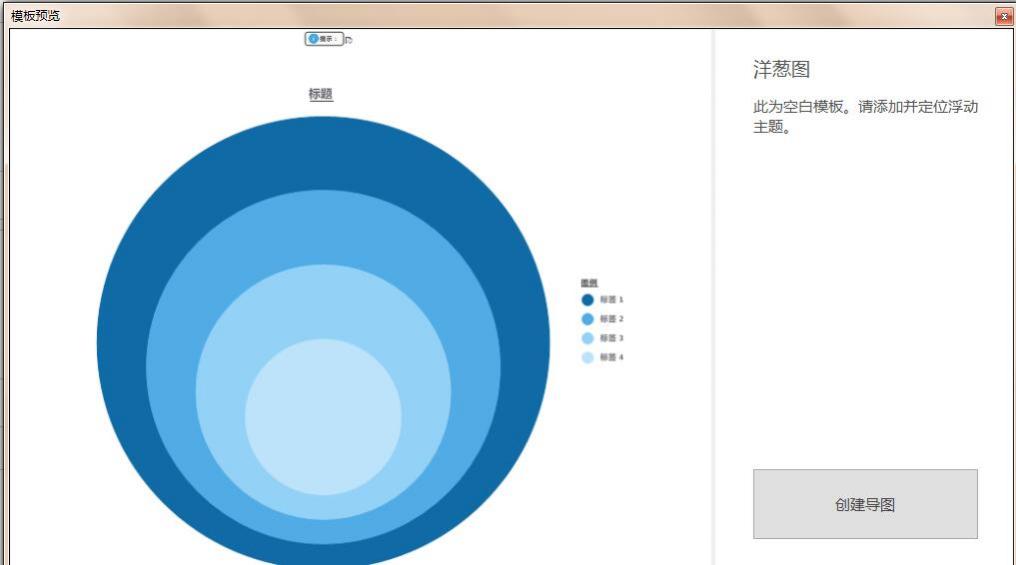Click the 图例 legend heading
This screenshot has width=1016, height=565.
[589, 282]
